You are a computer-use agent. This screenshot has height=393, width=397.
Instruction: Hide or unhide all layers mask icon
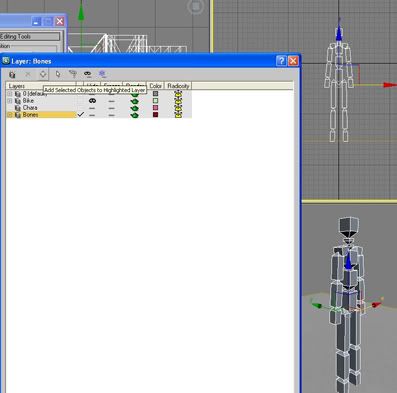87,74
